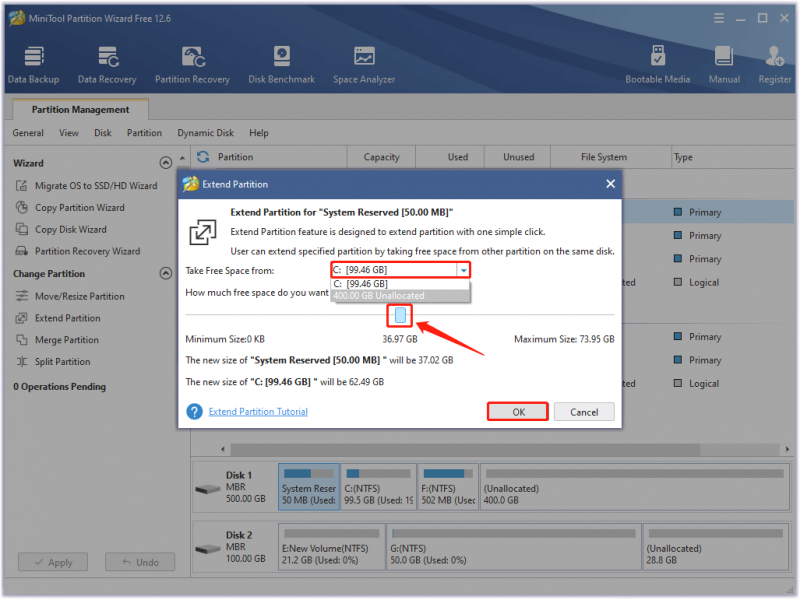Collapse the Change Partition section
Image resolution: width=800 pixels, height=600 pixels.
coord(166,273)
